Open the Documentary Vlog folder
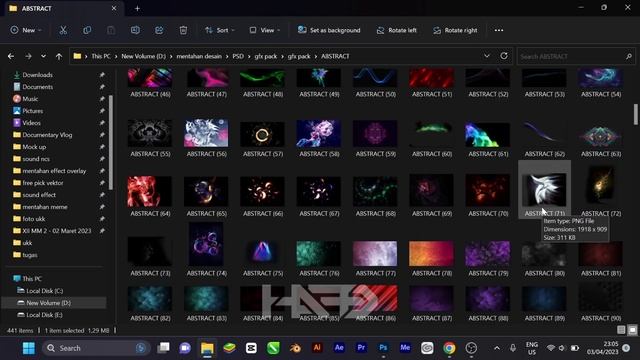This screenshot has width=640, height=360. coord(47,135)
